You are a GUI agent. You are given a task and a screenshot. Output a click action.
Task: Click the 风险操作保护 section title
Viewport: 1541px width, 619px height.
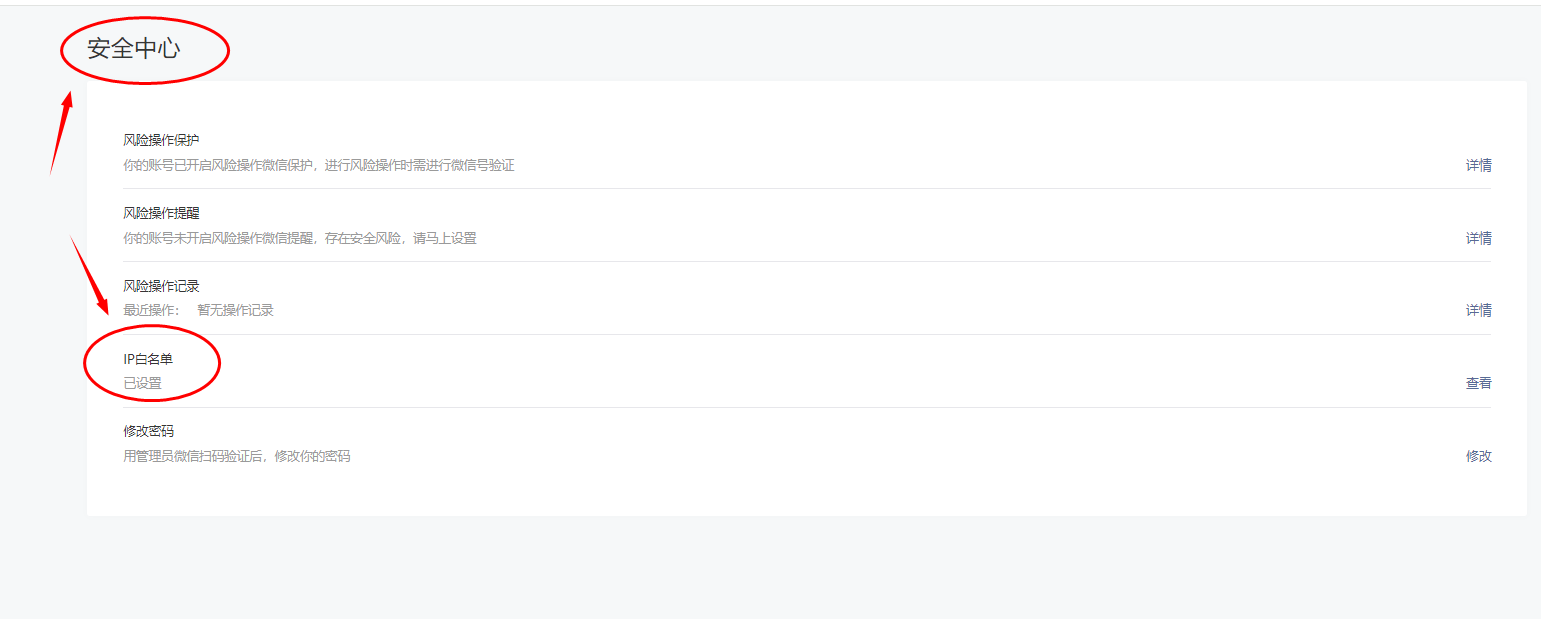click(161, 140)
